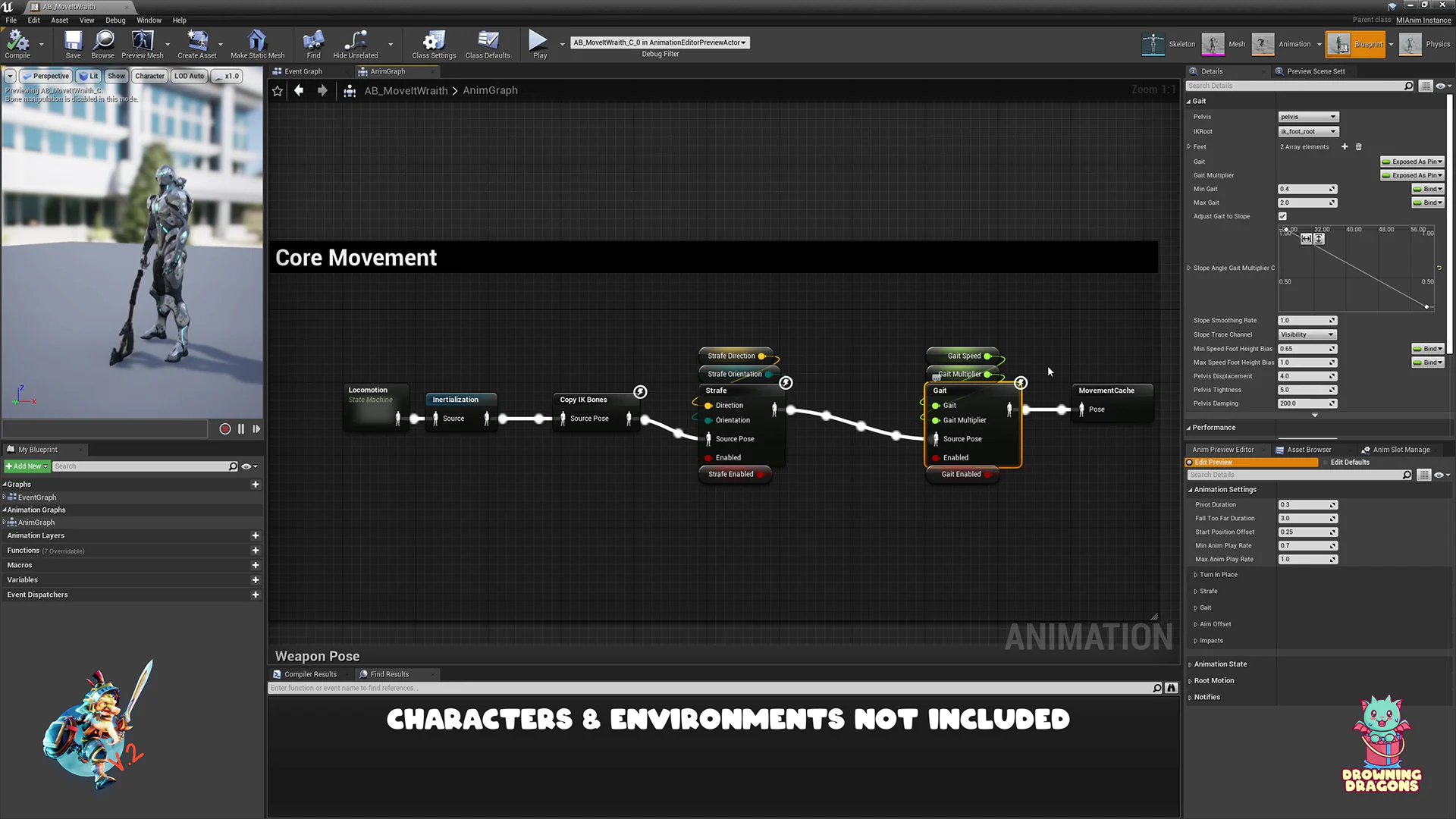This screenshot has height=819, width=1456.
Task: Click the Edit Defaults button
Action: click(1350, 463)
